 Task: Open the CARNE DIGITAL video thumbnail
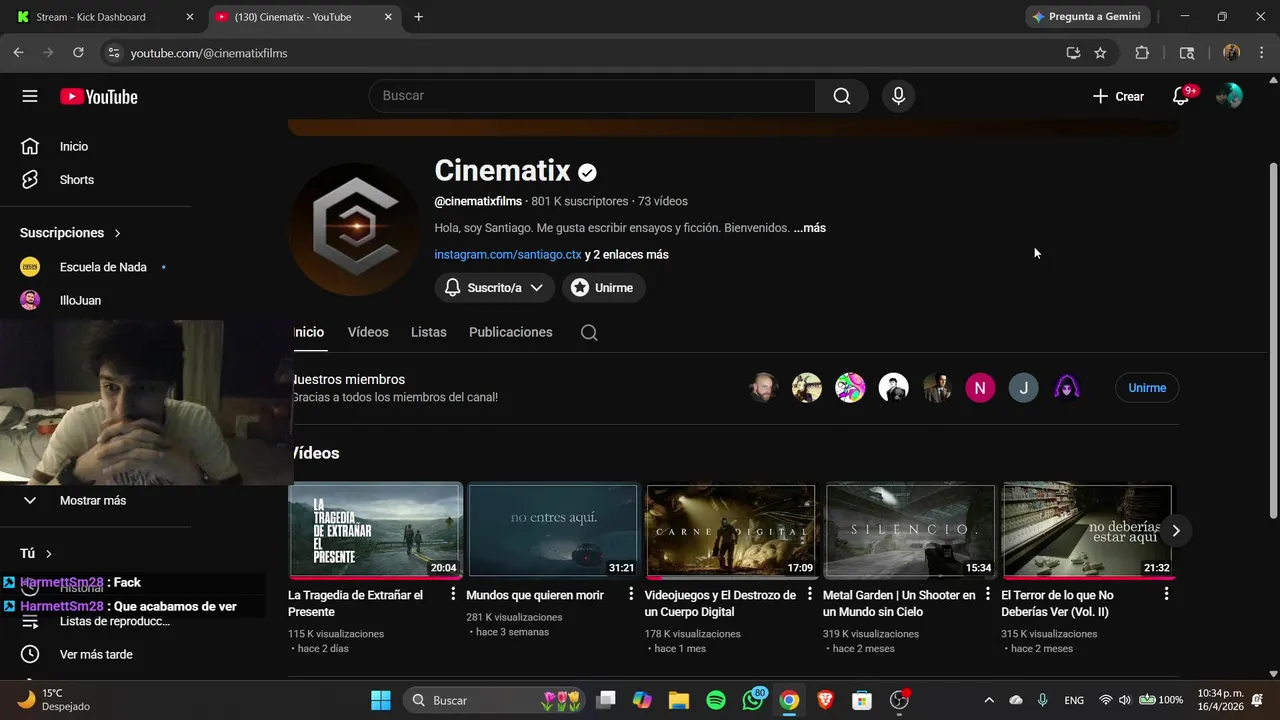click(x=731, y=531)
